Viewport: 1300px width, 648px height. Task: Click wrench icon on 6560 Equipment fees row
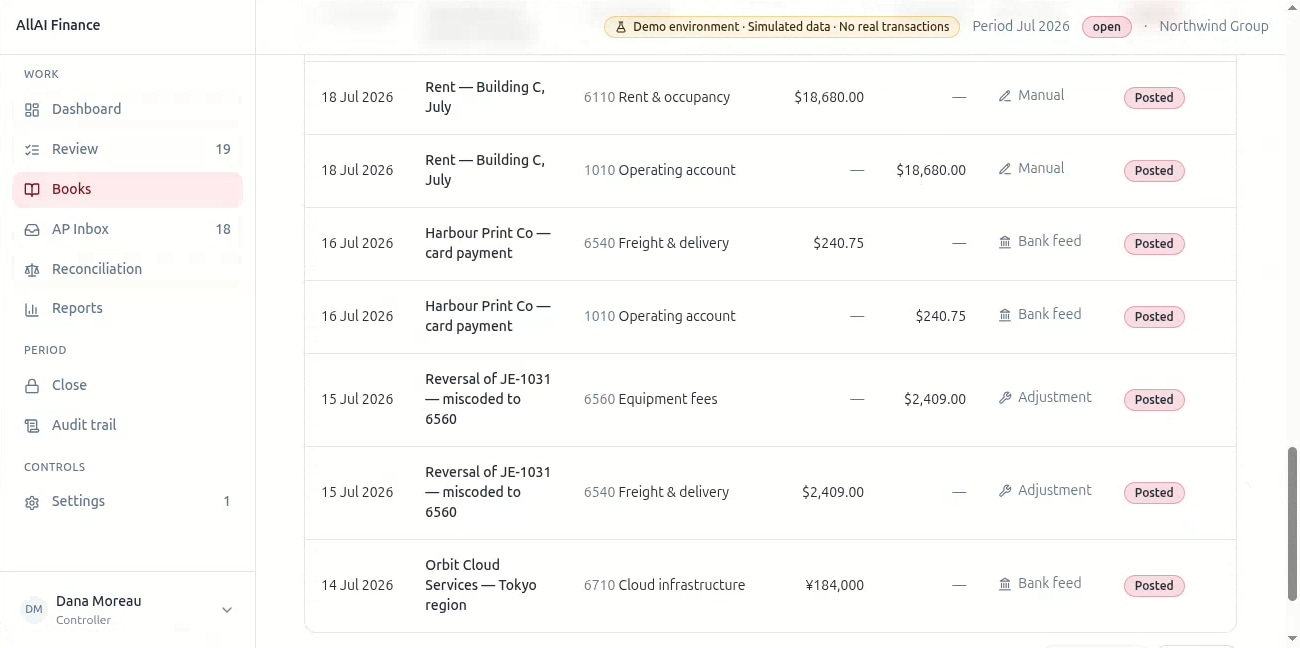click(x=1005, y=398)
